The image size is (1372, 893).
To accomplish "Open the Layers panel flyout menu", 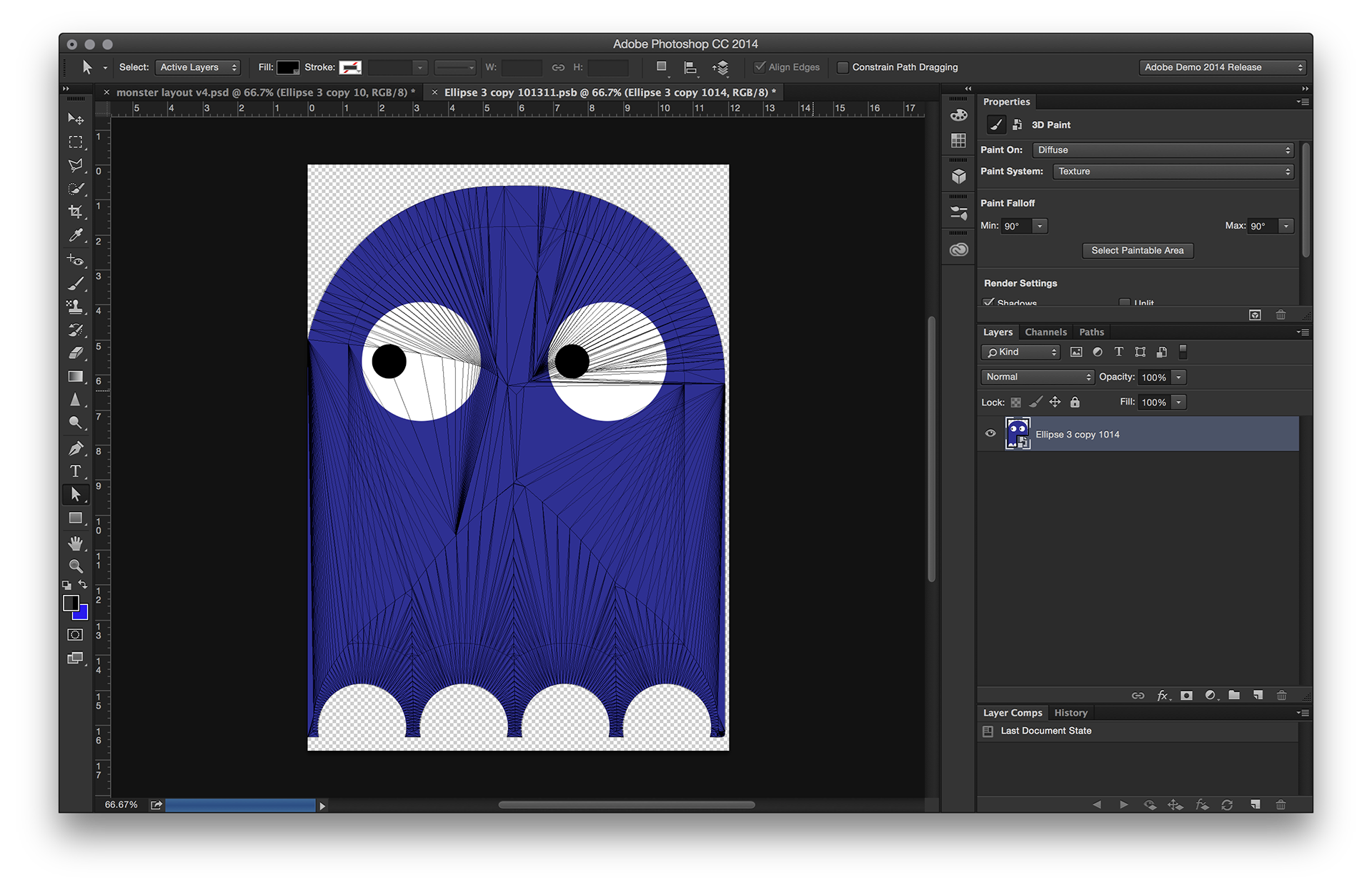I will tap(1303, 332).
